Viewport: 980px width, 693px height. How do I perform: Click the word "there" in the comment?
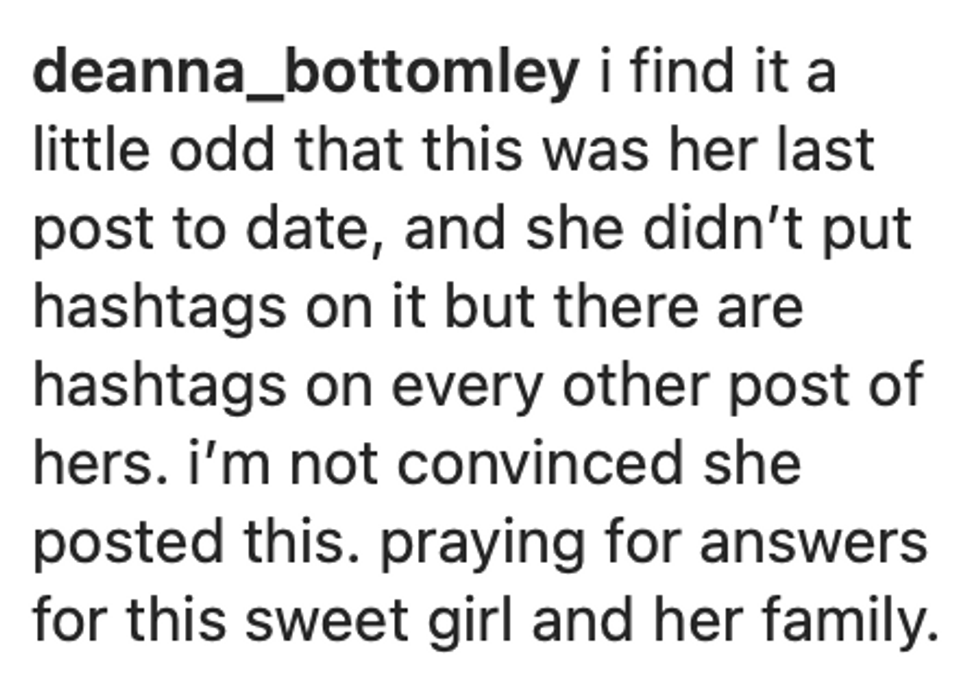click(x=626, y=307)
